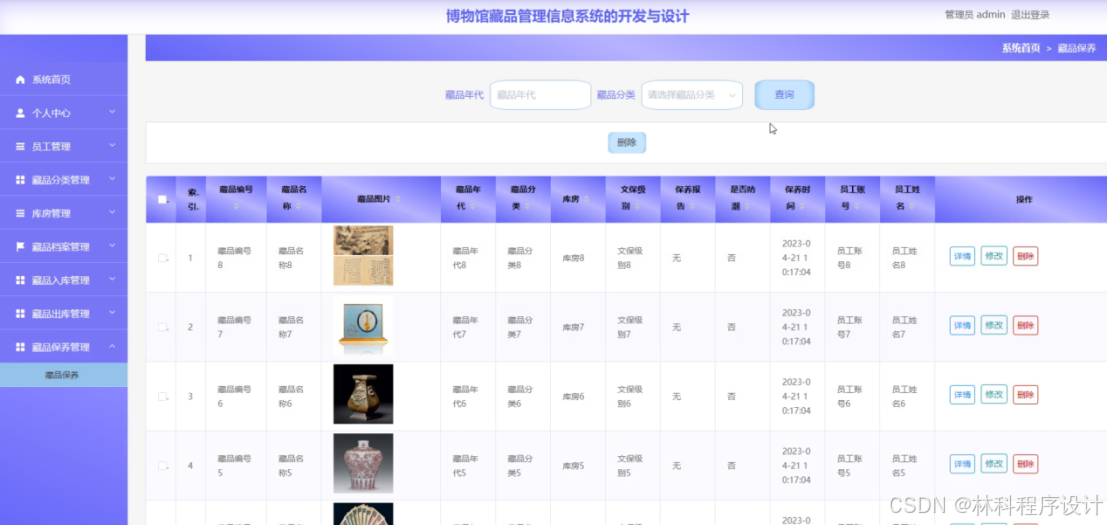
Task: Click the flag icon beside 藏品档案管理
Action: click(20, 247)
